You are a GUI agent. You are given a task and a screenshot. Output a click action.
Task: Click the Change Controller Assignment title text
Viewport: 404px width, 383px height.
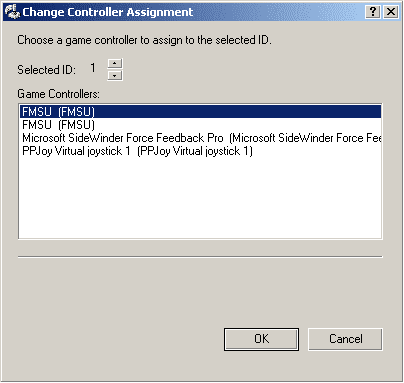tap(108, 12)
